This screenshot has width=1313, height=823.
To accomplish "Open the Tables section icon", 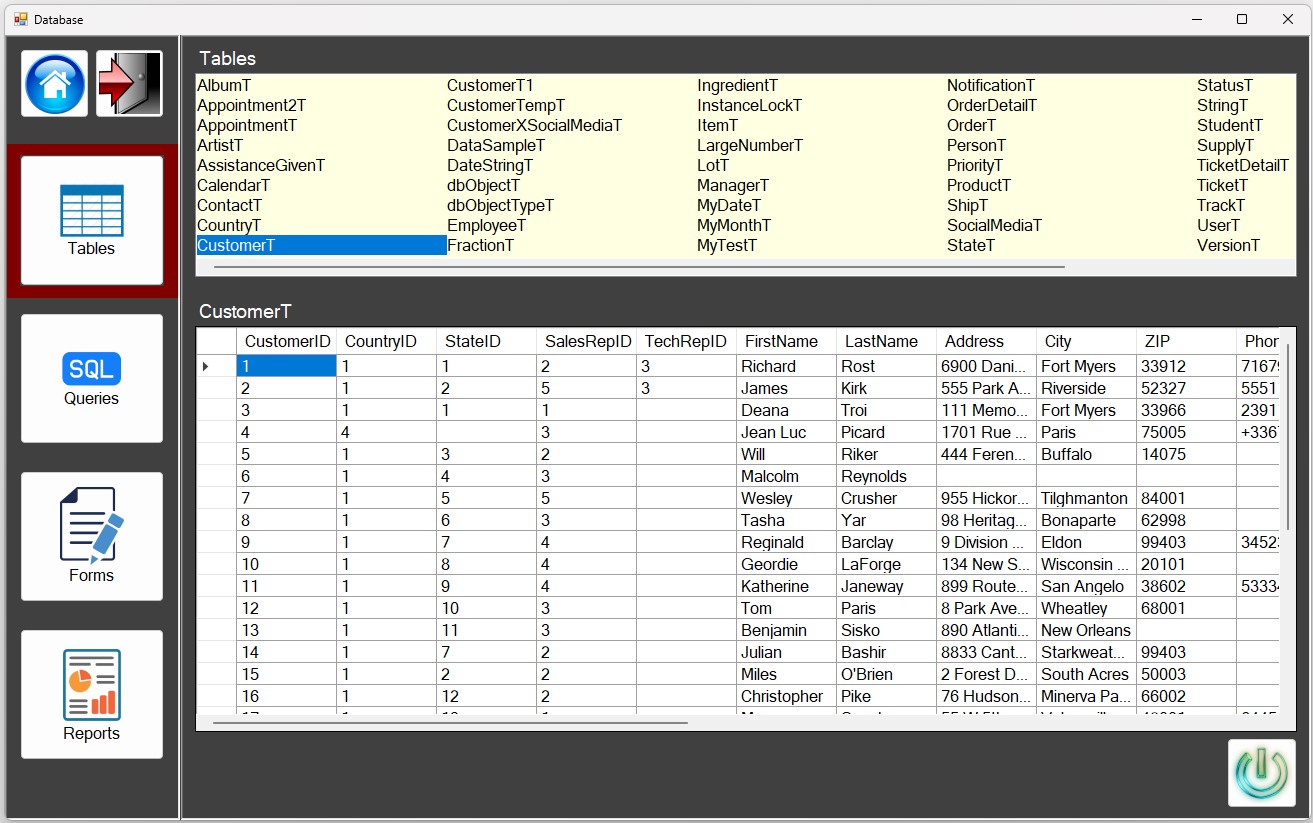I will click(91, 220).
